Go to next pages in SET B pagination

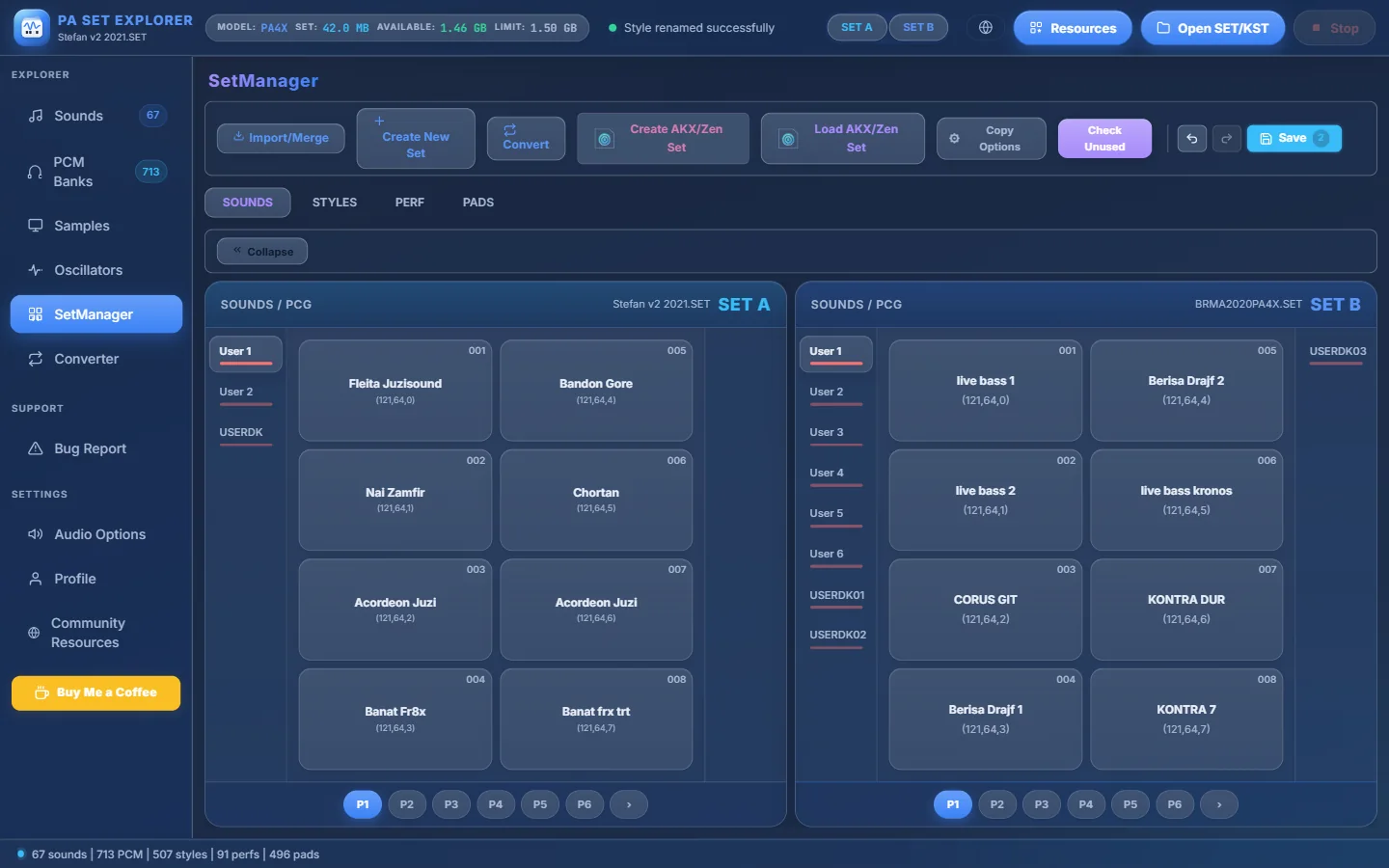[x=1219, y=804]
